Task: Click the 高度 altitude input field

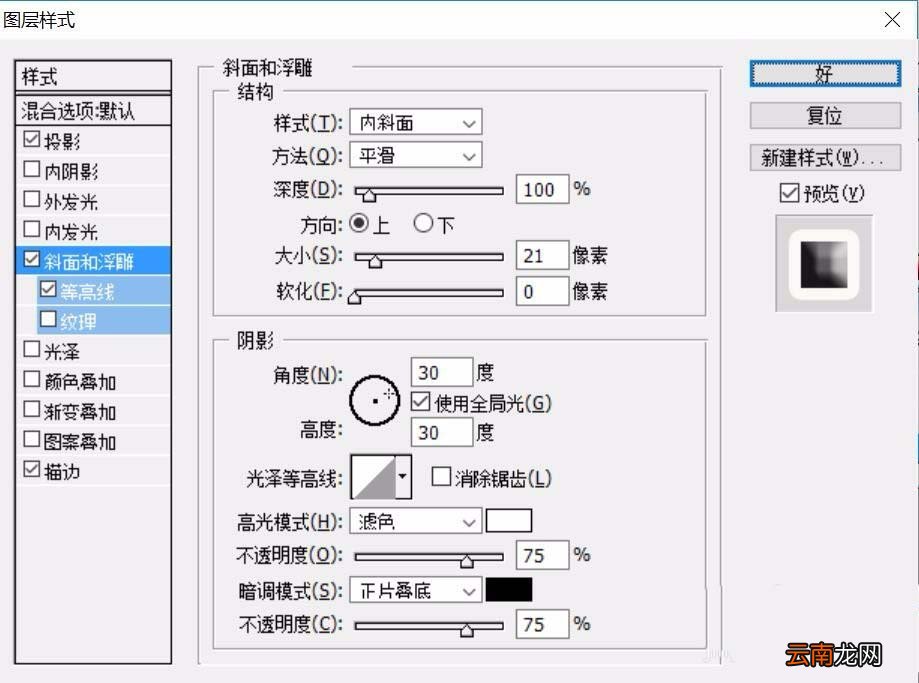Action: pos(441,432)
